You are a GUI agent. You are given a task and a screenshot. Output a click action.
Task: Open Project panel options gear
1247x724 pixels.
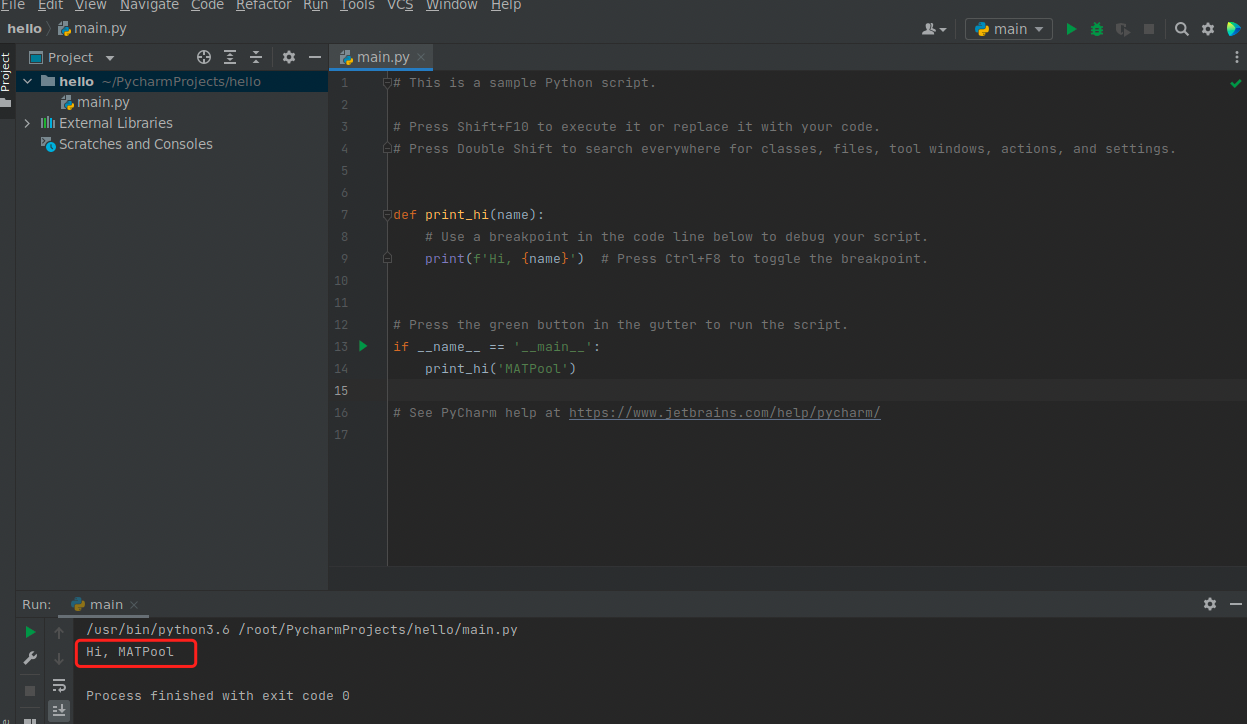289,57
